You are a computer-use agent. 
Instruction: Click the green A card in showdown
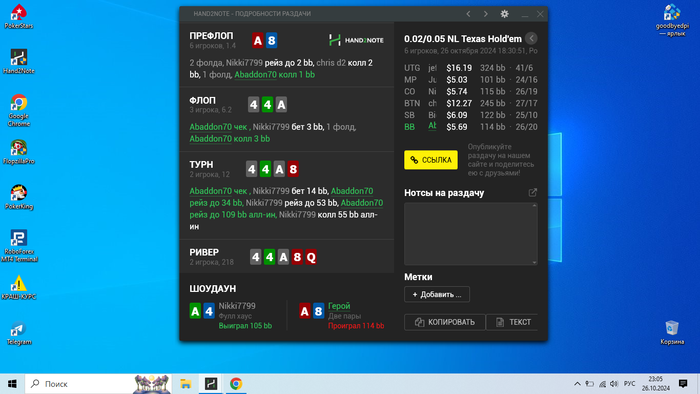195,311
